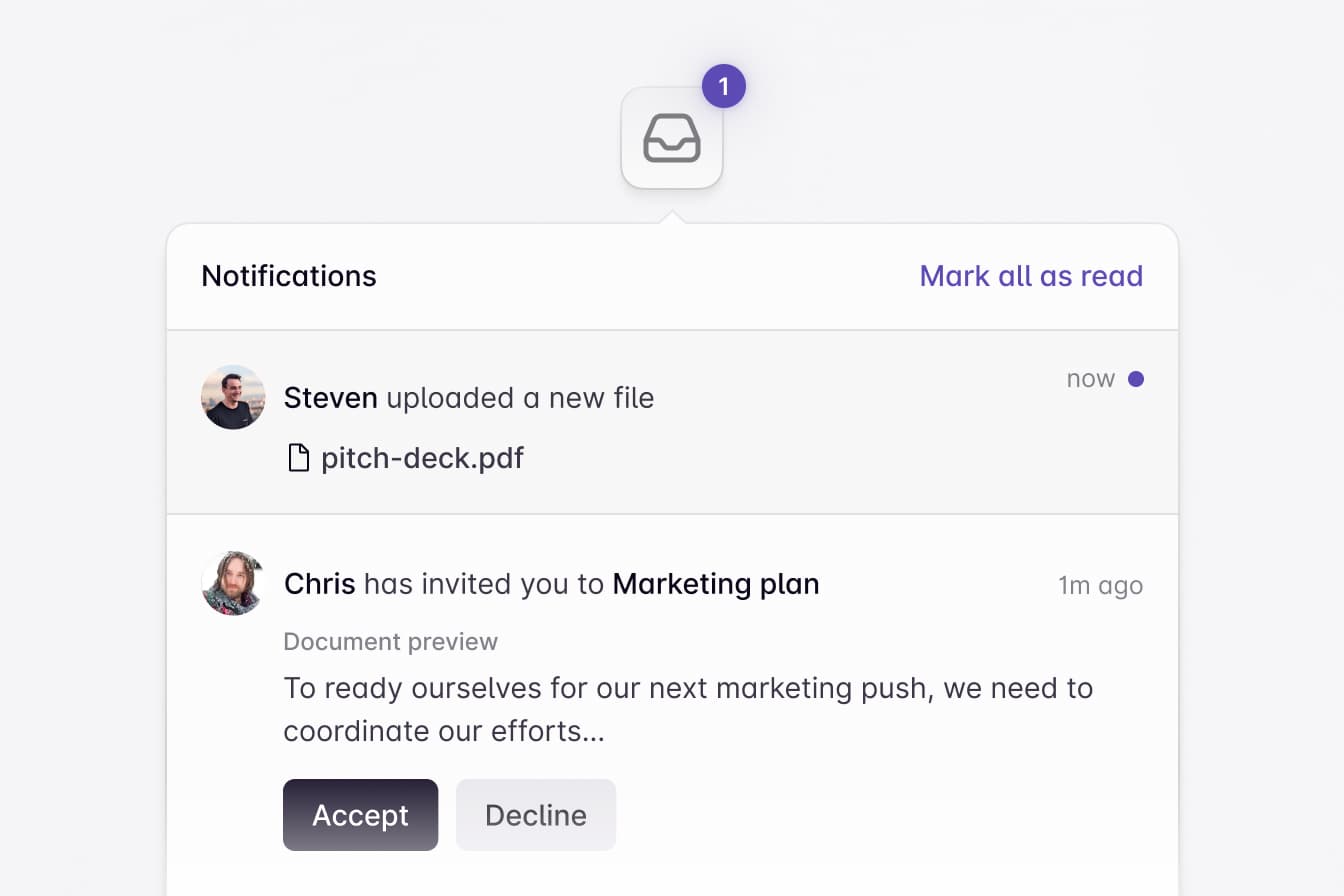1344x896 pixels.
Task: Click the file icon beside pitch-deck.pdf
Action: click(298, 458)
